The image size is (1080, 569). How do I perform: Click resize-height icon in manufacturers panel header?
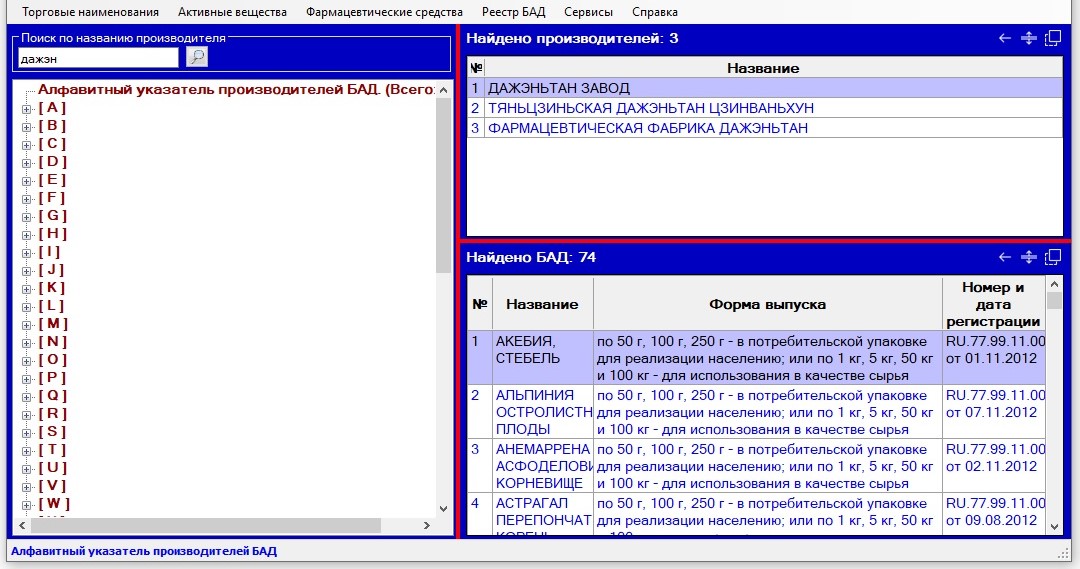point(1028,39)
